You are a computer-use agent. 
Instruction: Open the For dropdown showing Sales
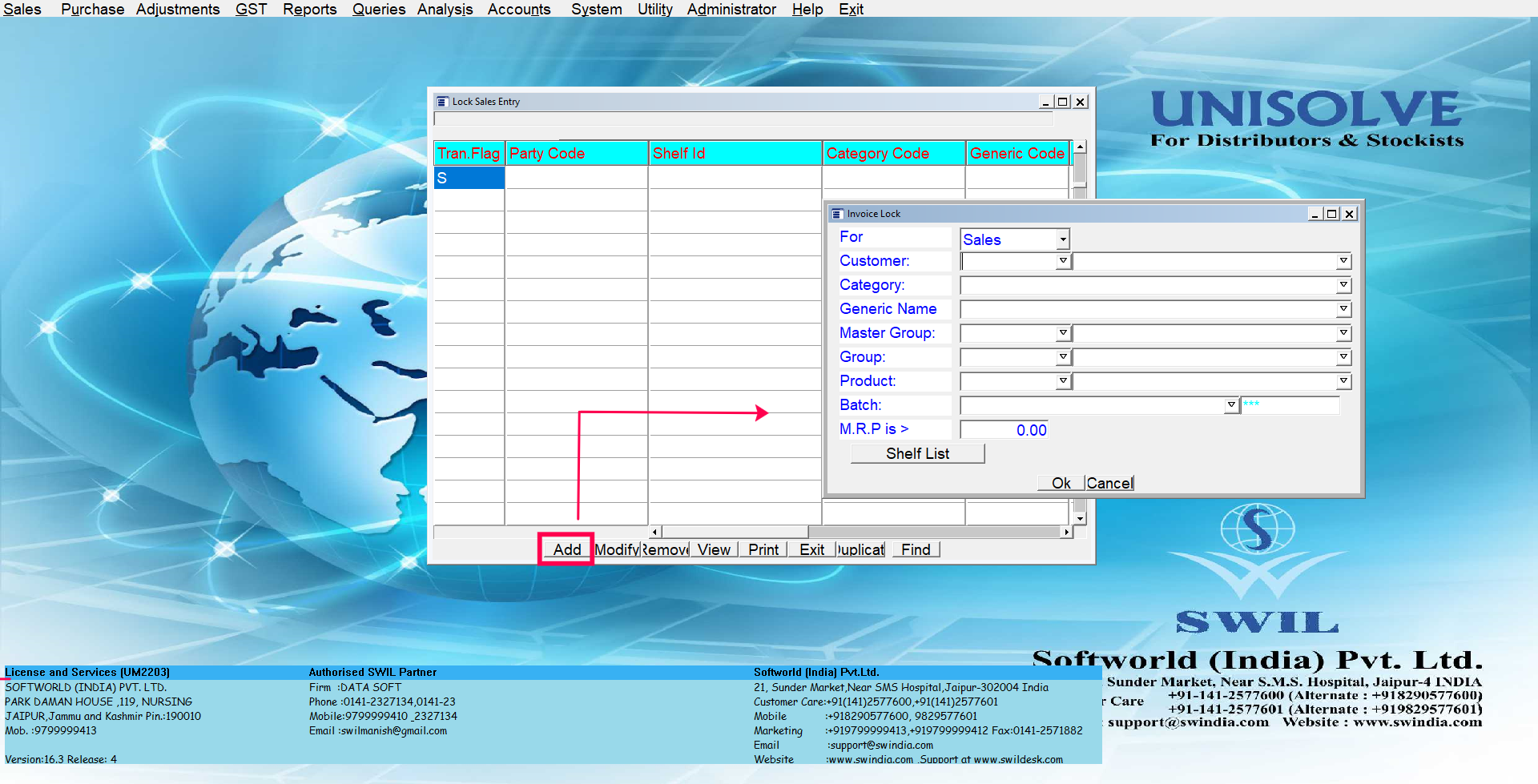point(1062,239)
